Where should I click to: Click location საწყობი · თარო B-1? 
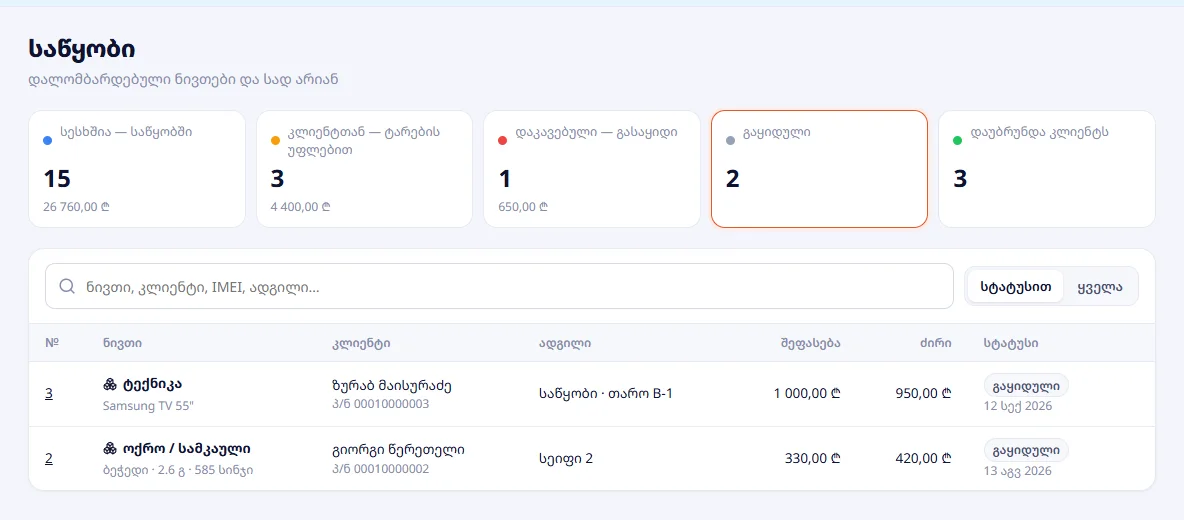[x=606, y=393]
